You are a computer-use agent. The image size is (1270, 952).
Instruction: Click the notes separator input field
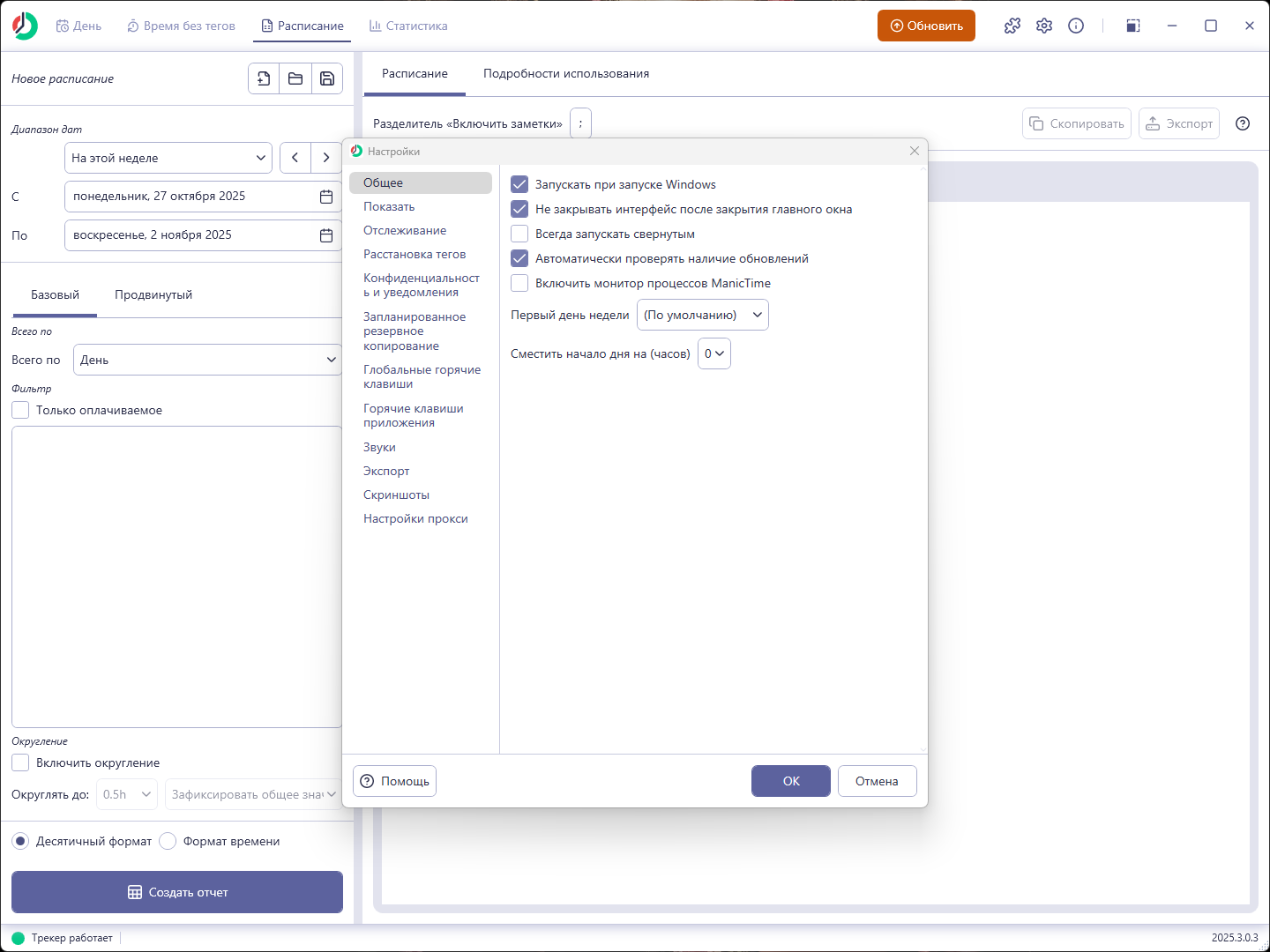pyautogui.click(x=580, y=123)
